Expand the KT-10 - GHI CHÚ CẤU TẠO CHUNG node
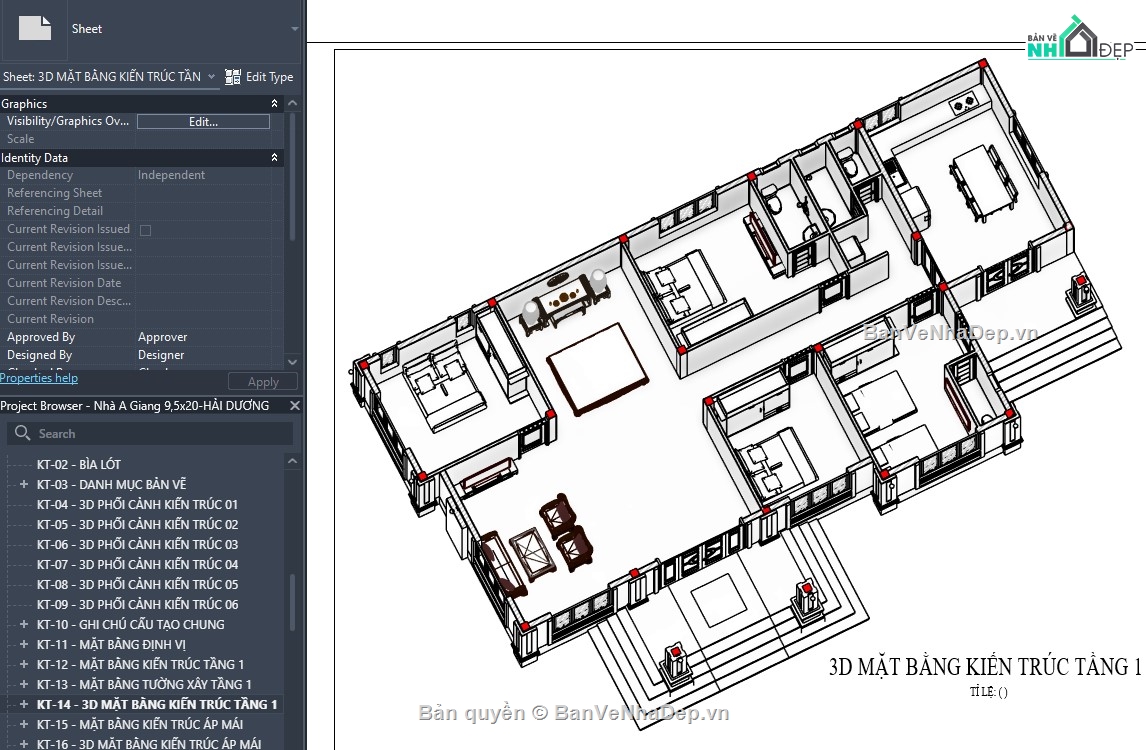This screenshot has height=750, width=1146. pyautogui.click(x=24, y=624)
